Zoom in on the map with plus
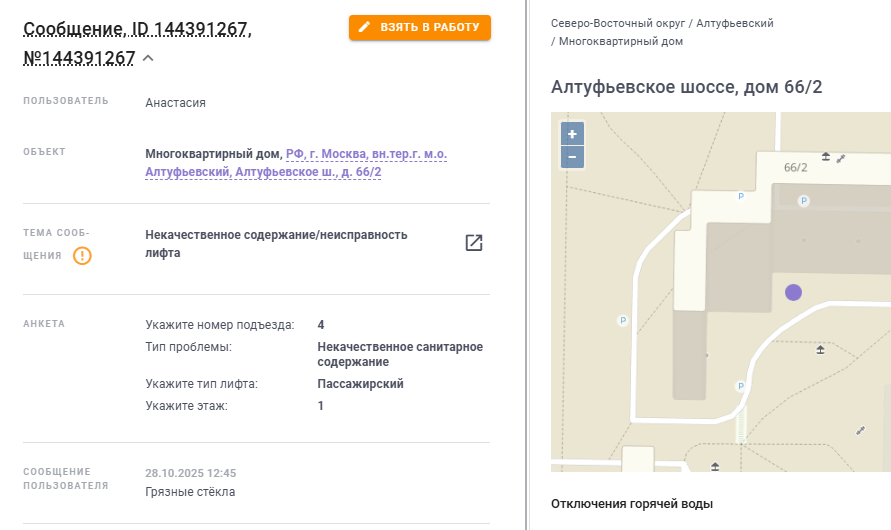The image size is (891, 530). pos(572,134)
